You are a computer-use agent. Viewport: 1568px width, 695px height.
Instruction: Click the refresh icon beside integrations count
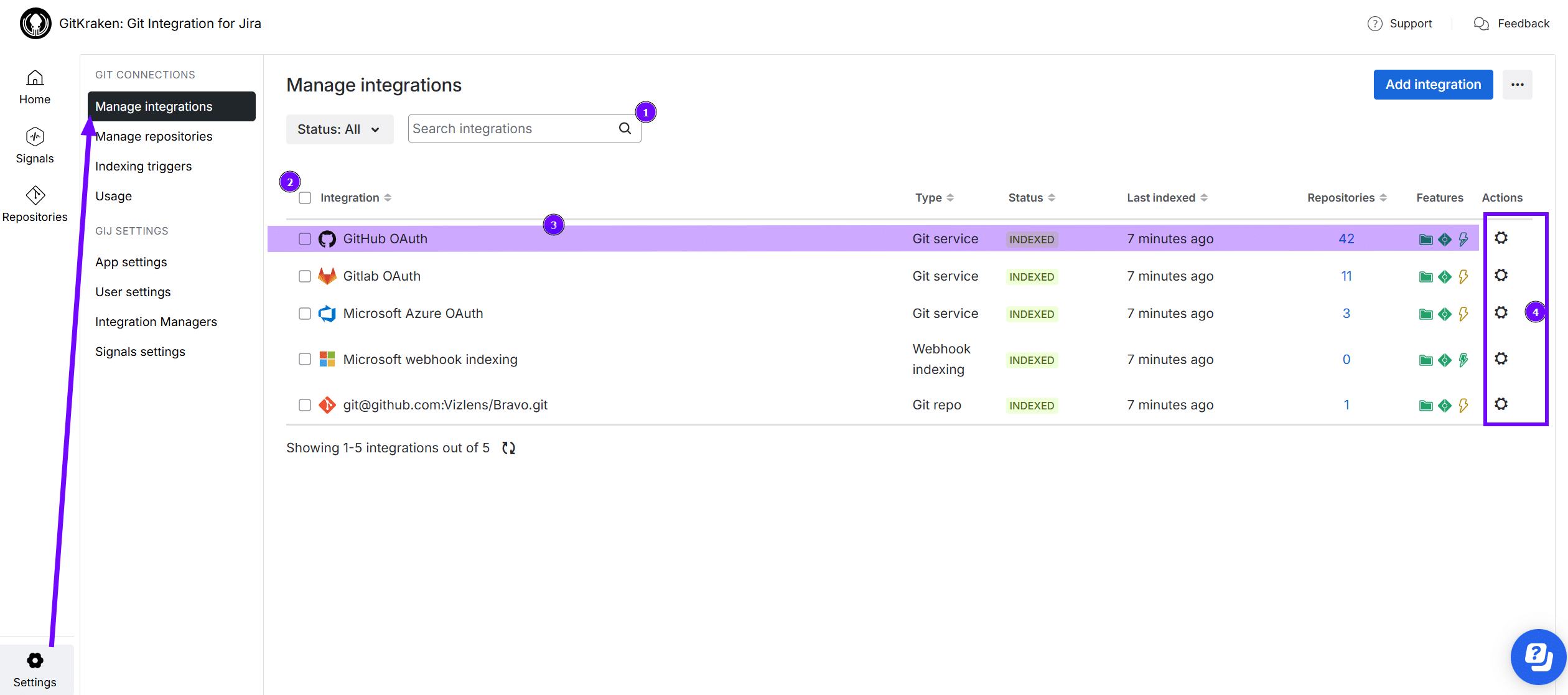click(x=508, y=448)
